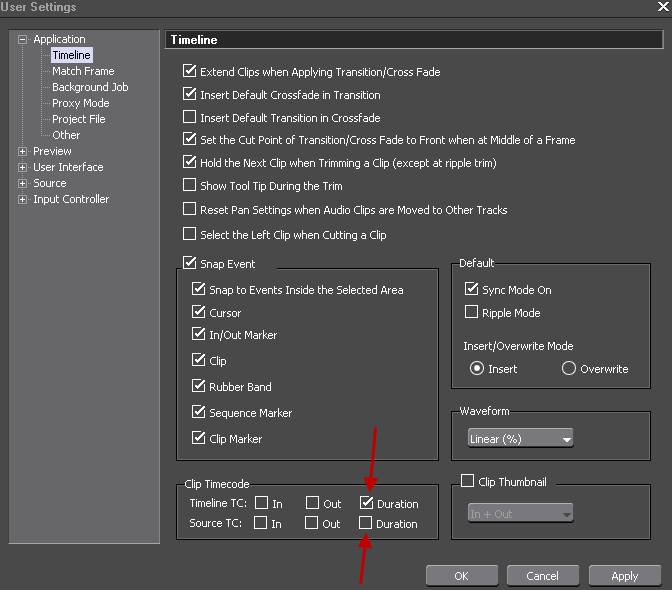Expand the Input Controller tree node
672x590 pixels.
pos(23,199)
